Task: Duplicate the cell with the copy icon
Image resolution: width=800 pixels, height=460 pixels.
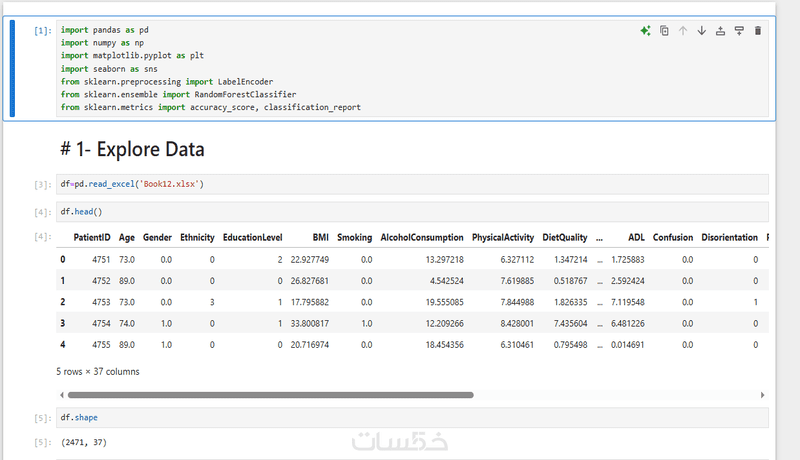Action: [664, 31]
